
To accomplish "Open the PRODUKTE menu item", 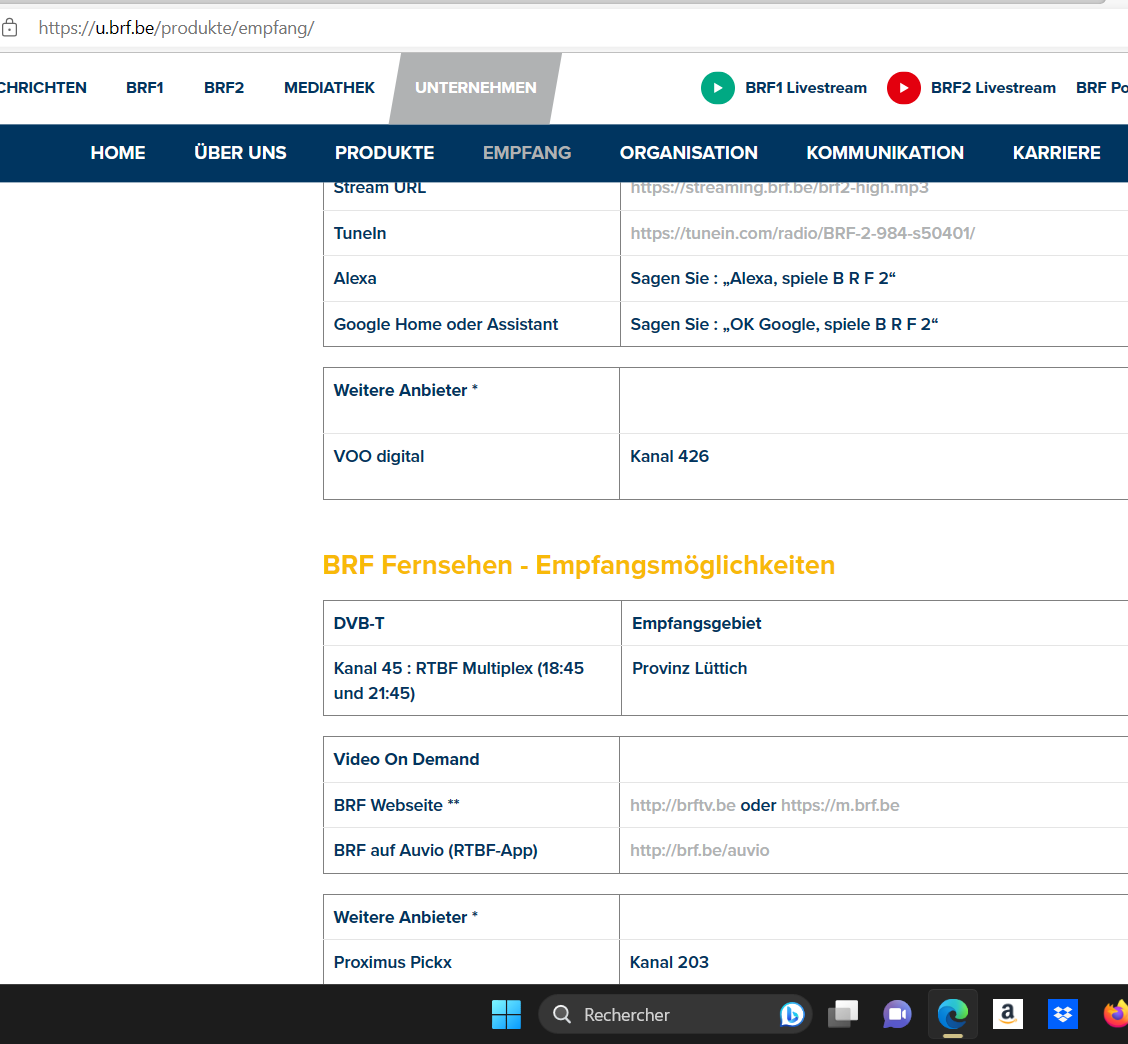I will pyautogui.click(x=384, y=153).
